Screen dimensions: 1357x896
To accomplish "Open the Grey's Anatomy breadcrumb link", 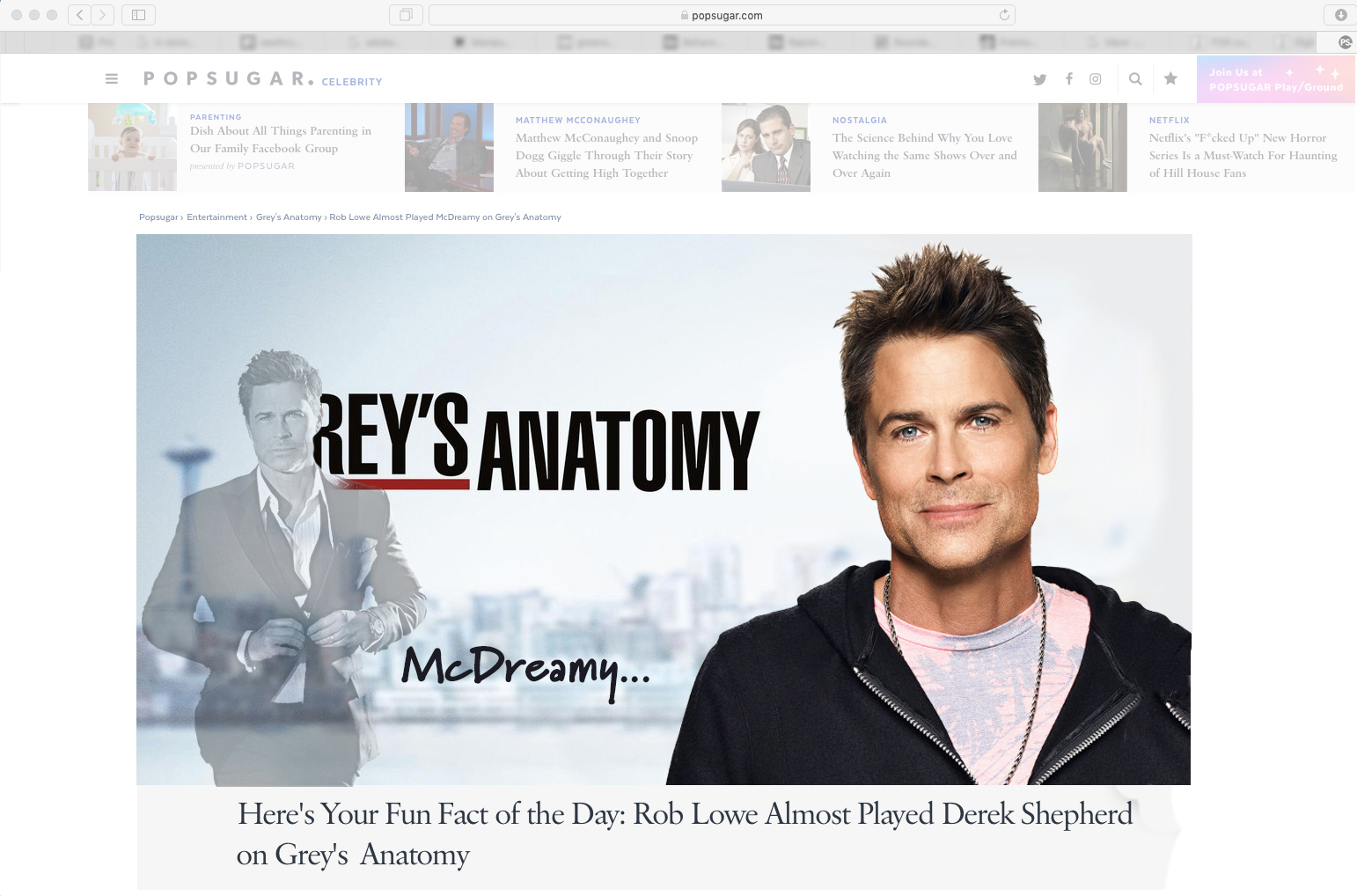I will point(289,217).
